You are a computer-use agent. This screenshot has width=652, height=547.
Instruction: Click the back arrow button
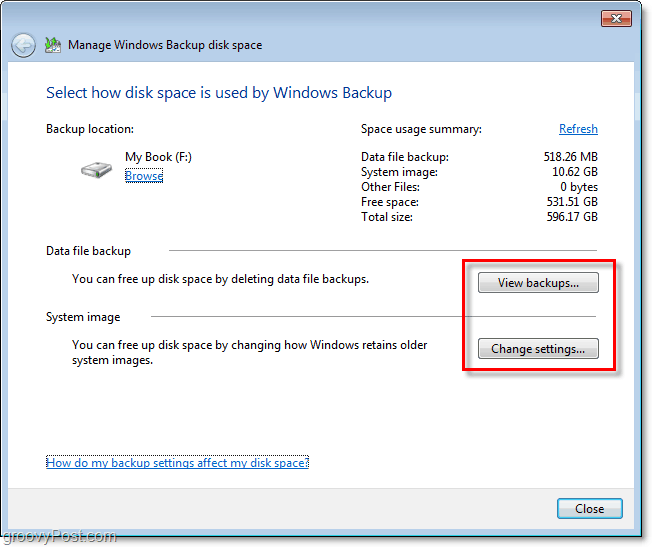coord(23,45)
